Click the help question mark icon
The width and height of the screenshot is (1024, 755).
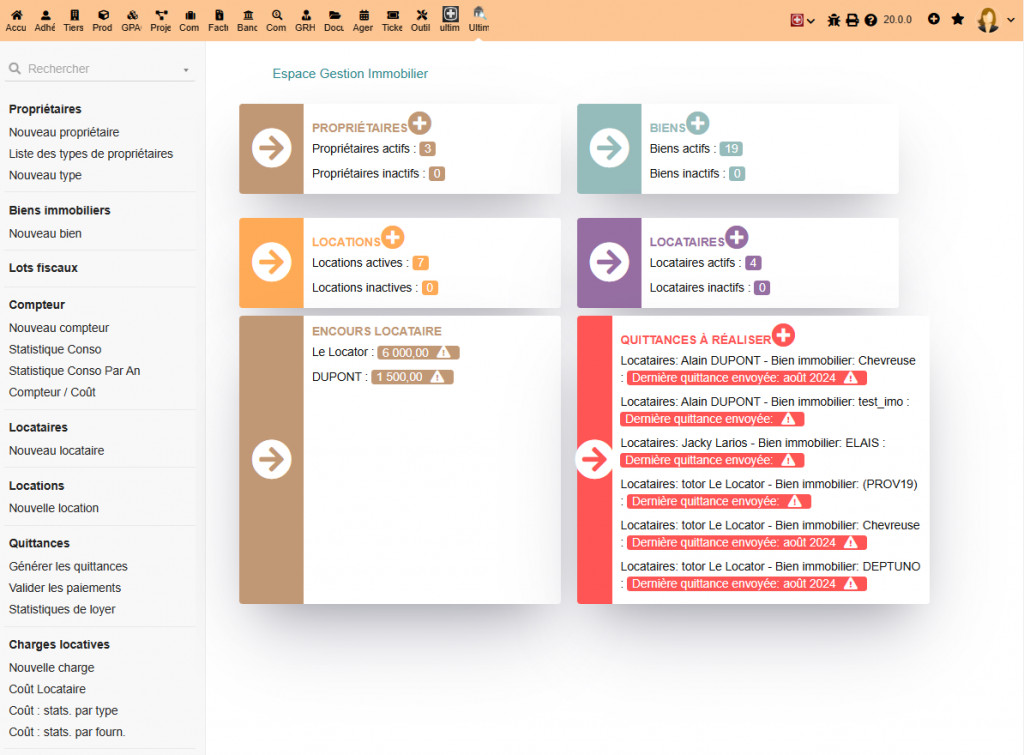pyautogui.click(x=871, y=20)
